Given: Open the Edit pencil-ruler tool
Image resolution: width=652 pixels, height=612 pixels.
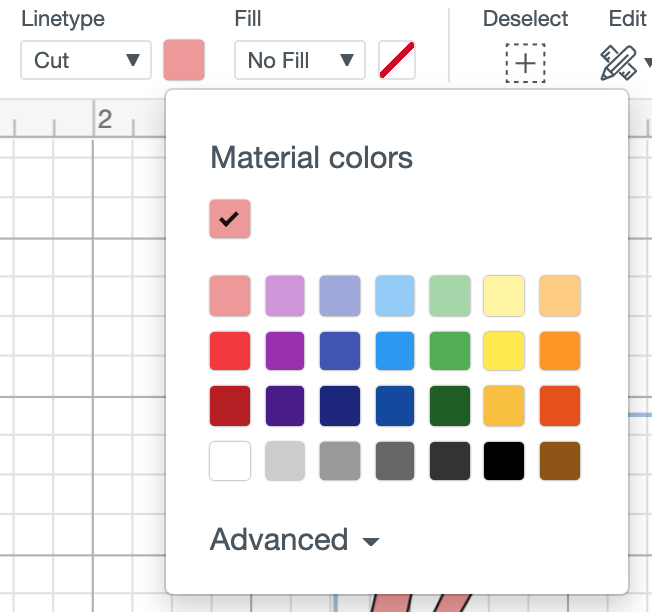Looking at the screenshot, I should point(619,63).
